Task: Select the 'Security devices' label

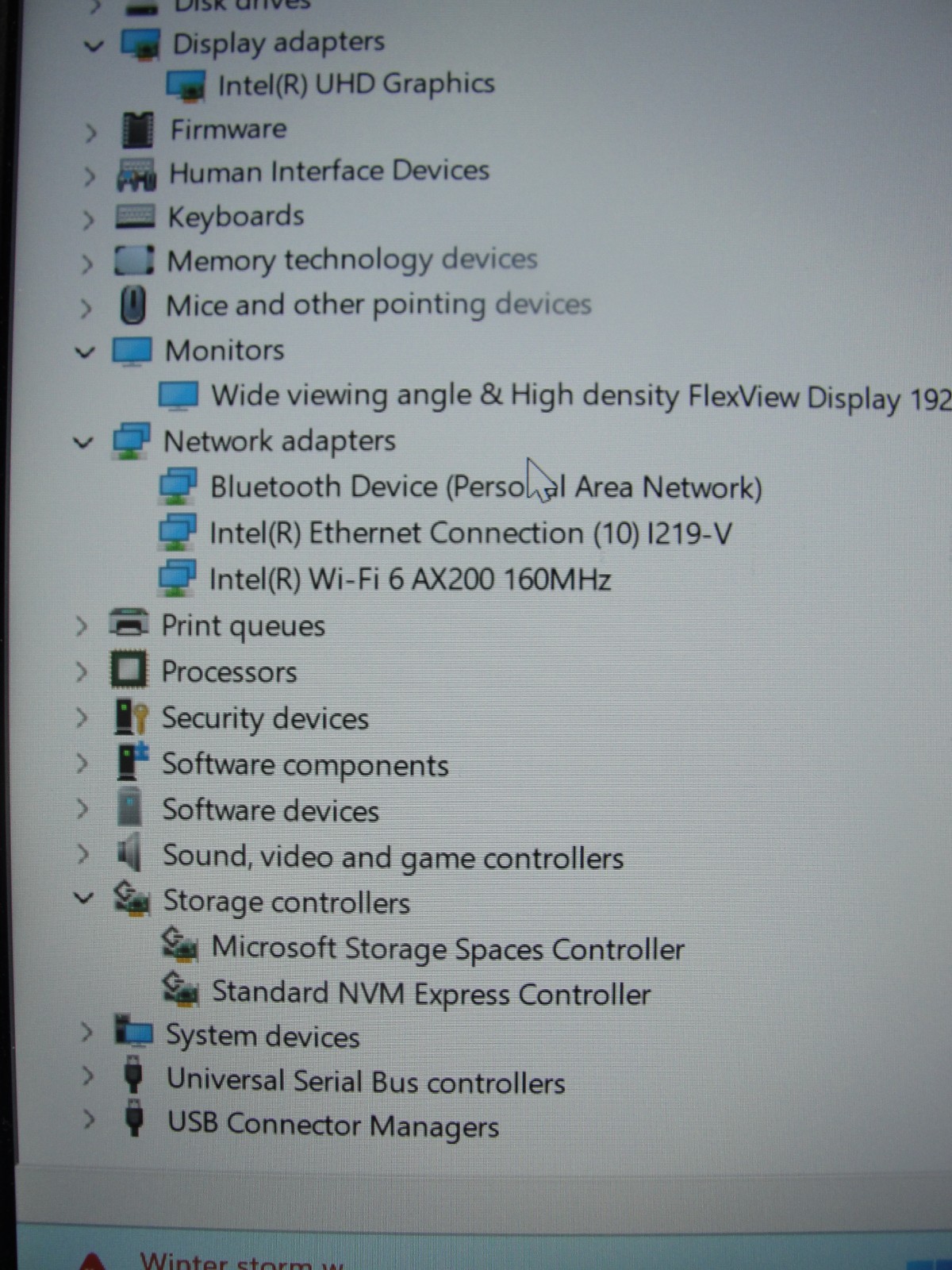Action: coord(265,718)
